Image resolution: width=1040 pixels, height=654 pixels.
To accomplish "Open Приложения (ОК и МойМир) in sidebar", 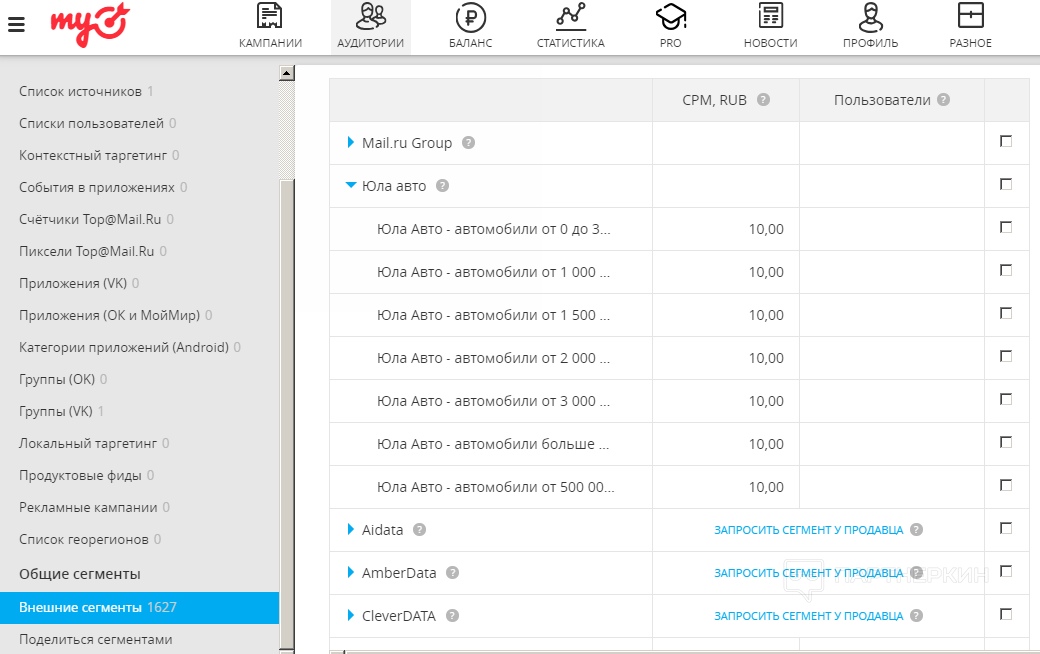I will pos(109,316).
